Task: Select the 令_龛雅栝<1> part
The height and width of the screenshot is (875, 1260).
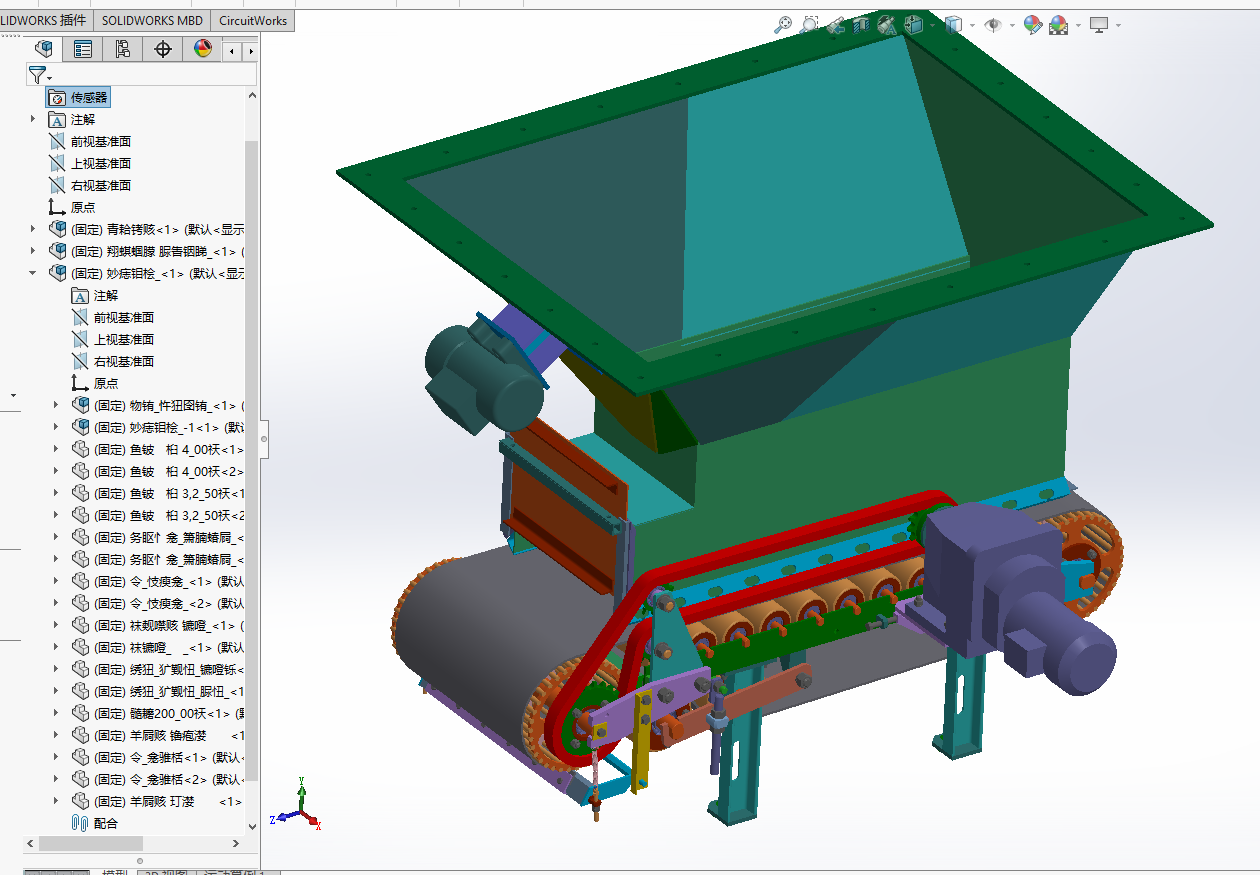Action: (159, 757)
